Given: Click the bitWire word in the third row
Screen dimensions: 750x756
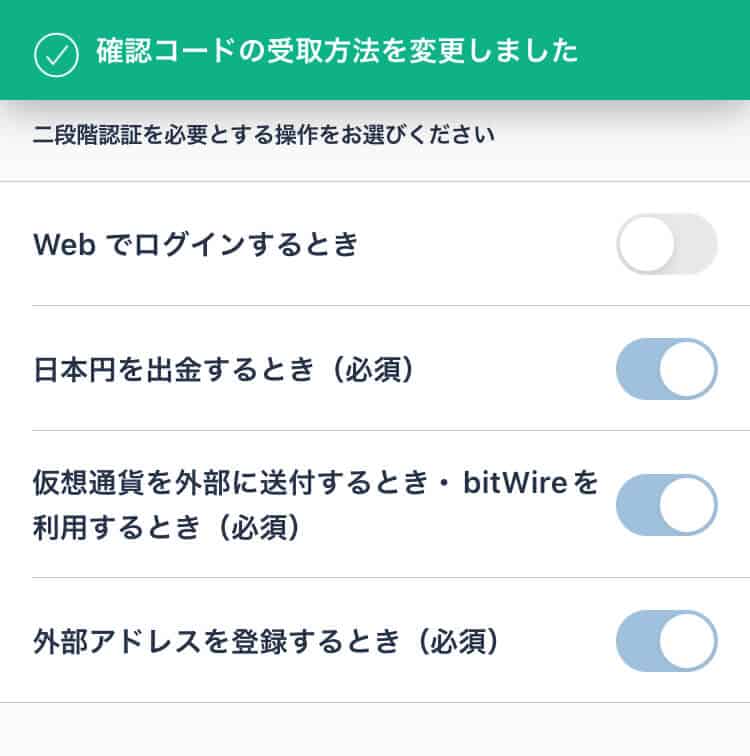Looking at the screenshot, I should tap(515, 482).
